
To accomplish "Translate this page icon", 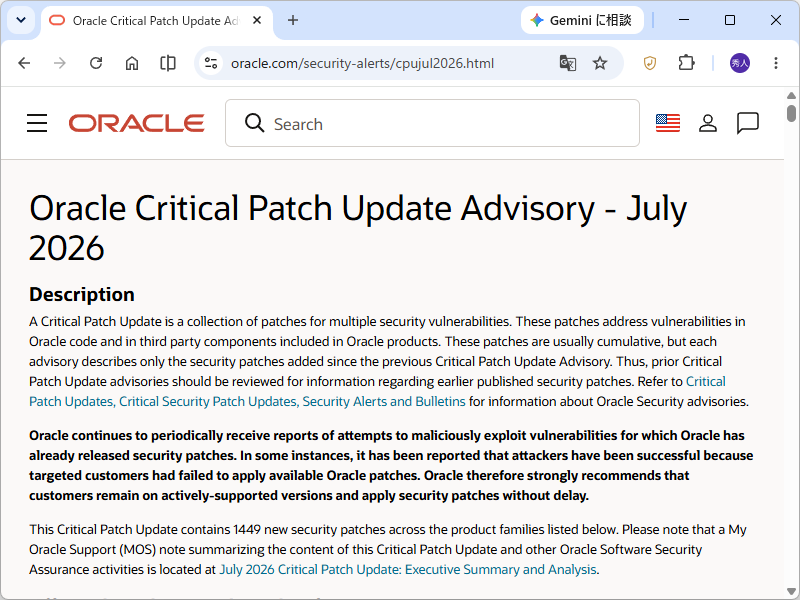I will [568, 63].
